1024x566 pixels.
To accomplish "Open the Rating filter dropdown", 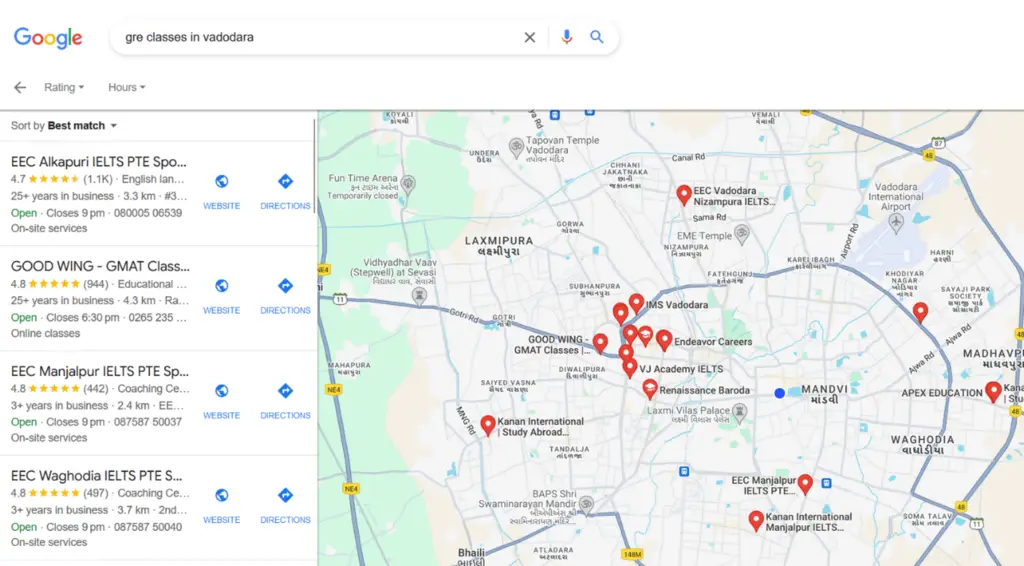I will click(64, 87).
